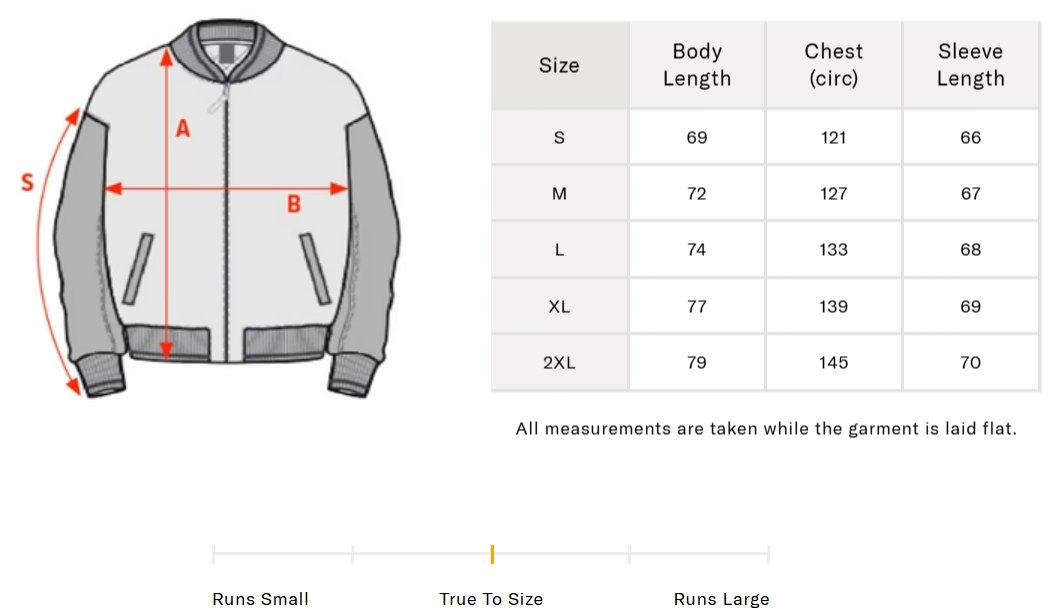Click the Body Length column header
Image resolution: width=1048 pixels, height=613 pixels.
[697, 65]
